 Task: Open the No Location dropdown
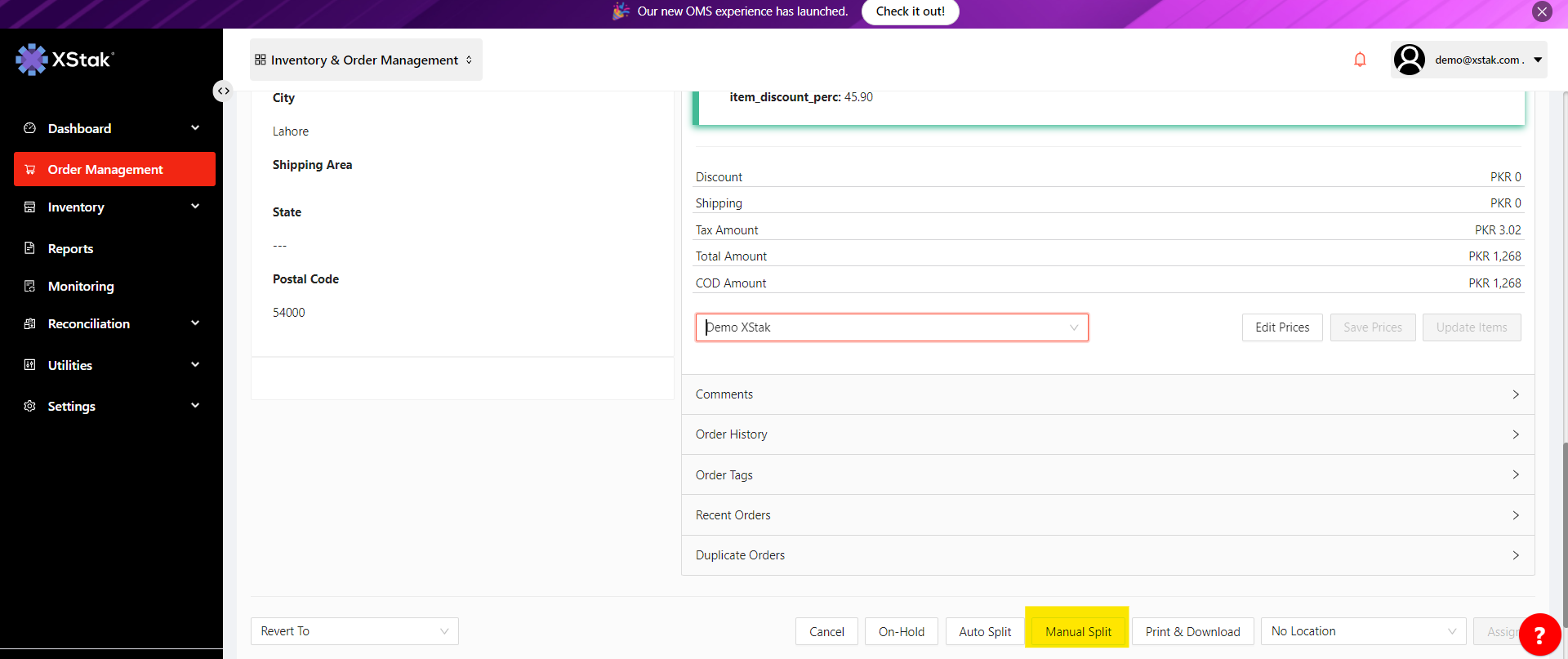(1362, 631)
